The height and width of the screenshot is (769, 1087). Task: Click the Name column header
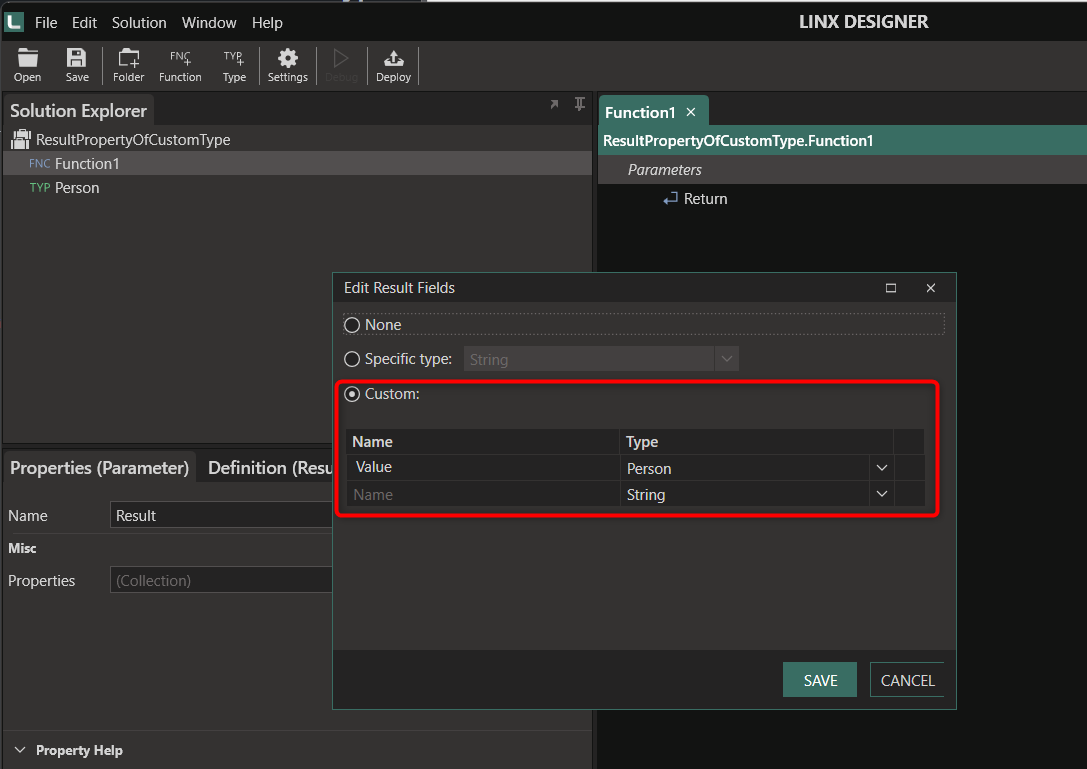click(x=482, y=442)
